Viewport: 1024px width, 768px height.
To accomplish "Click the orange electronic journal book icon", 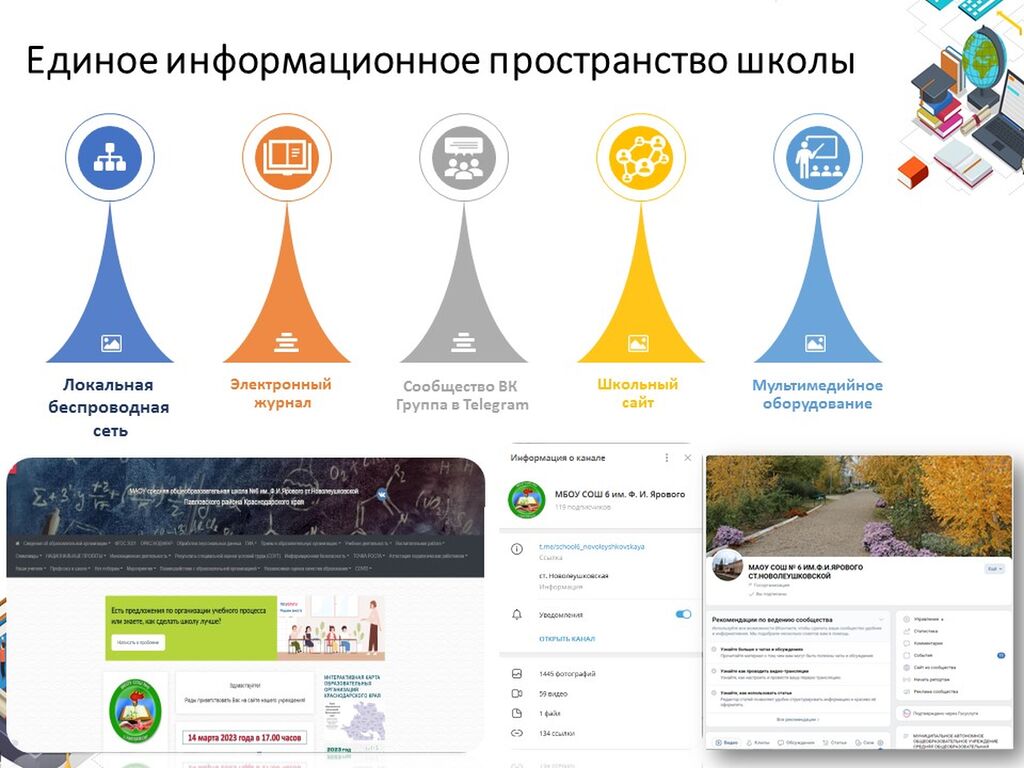I will 286,158.
